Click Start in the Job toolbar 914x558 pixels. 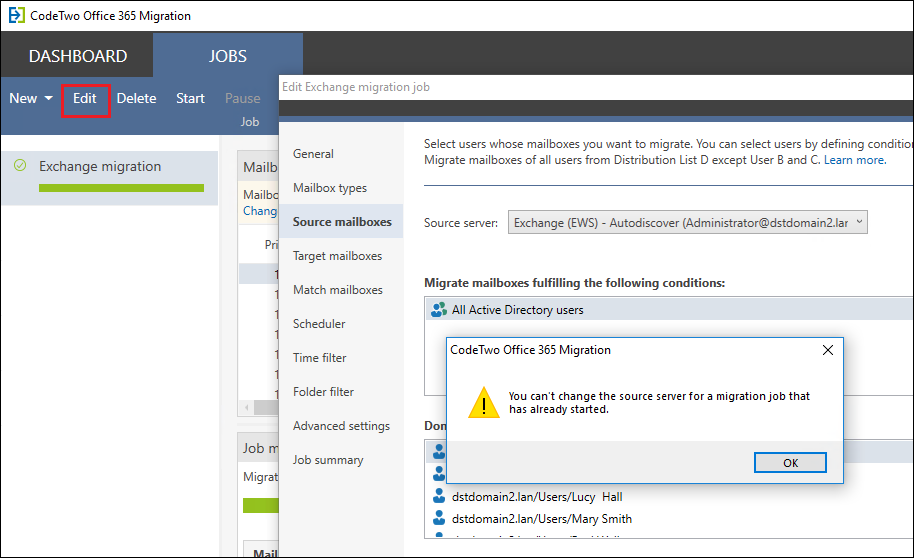point(191,99)
